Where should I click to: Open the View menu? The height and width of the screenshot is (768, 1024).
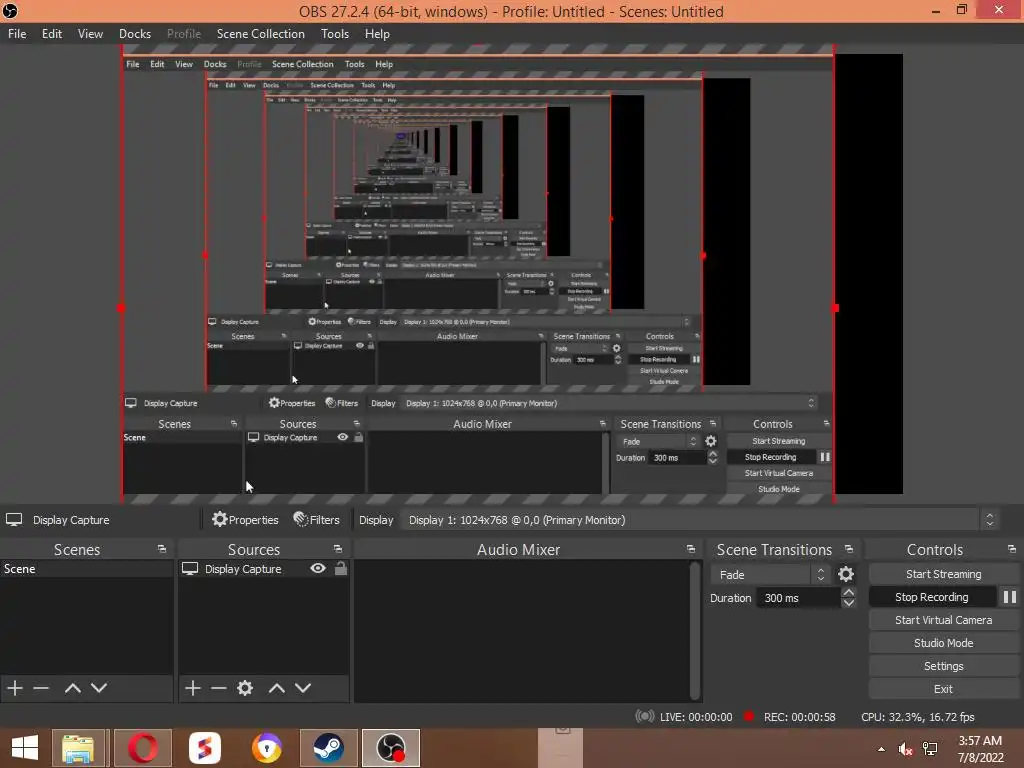pos(90,33)
